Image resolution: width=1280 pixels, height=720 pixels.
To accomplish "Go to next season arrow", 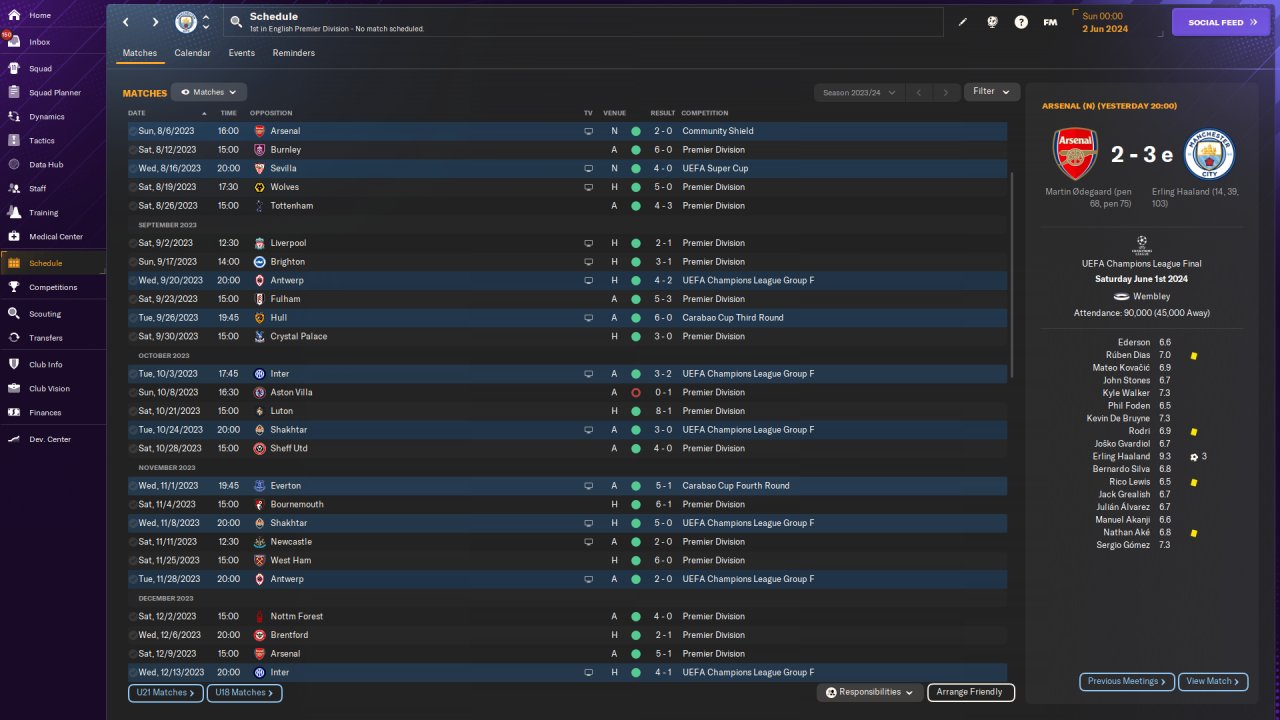I will 946,92.
